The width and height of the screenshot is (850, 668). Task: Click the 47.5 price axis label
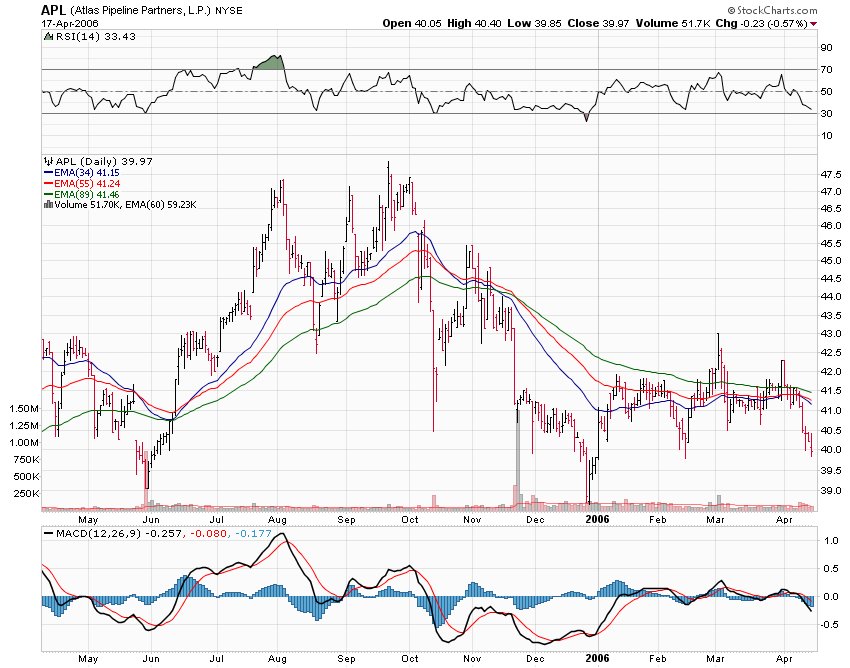(x=831, y=175)
